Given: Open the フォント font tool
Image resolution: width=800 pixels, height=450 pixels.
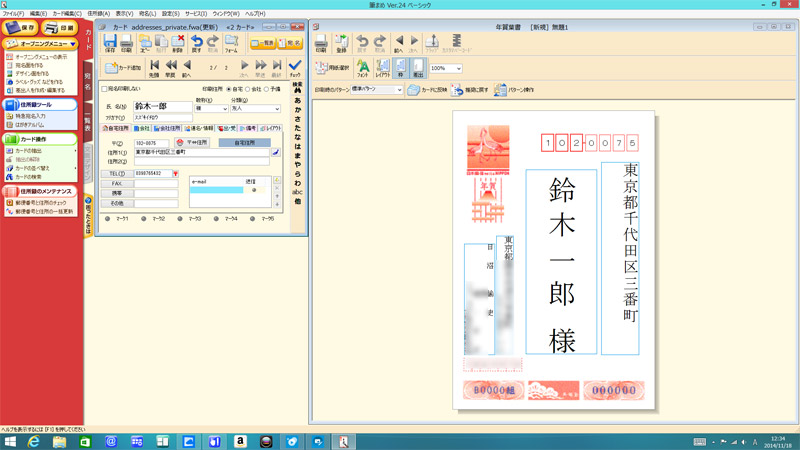Looking at the screenshot, I should [363, 68].
